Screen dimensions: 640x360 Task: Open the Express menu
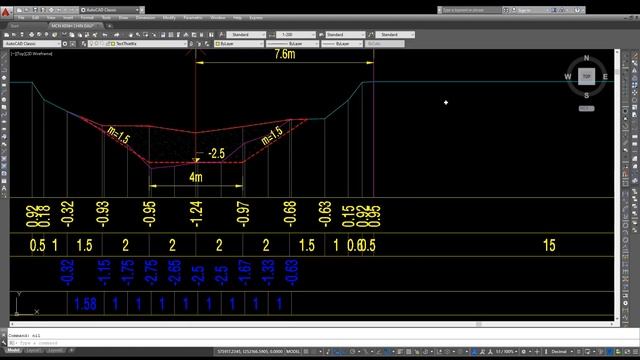[256, 18]
